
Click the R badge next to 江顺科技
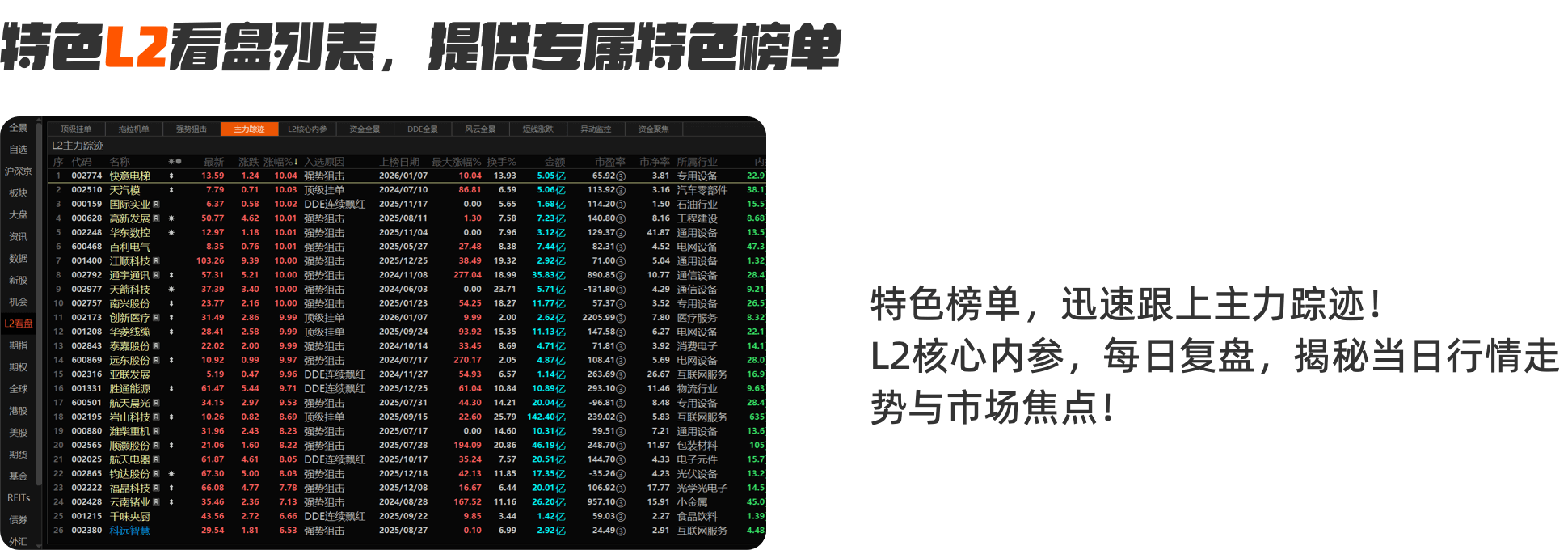pyautogui.click(x=156, y=261)
